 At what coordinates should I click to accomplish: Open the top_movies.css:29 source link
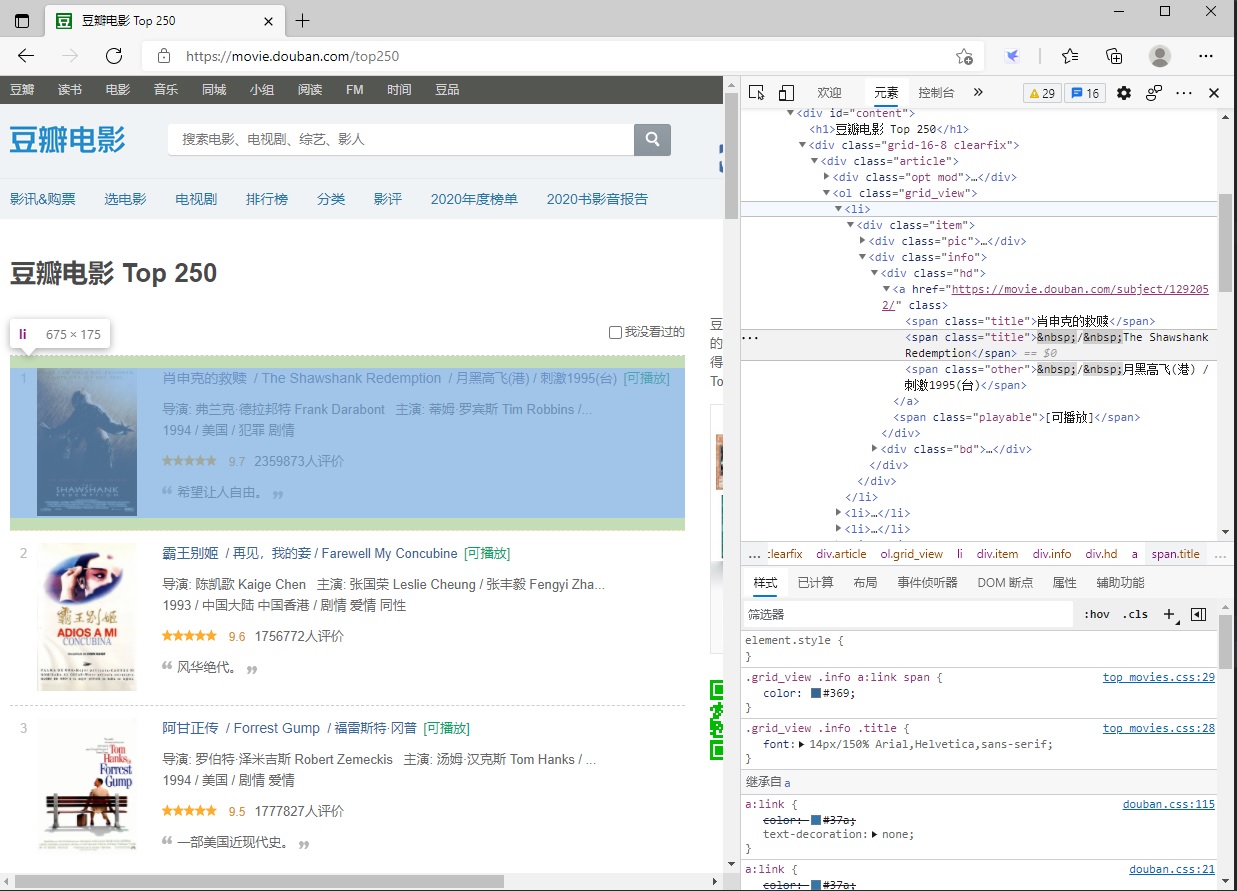pos(1159,677)
